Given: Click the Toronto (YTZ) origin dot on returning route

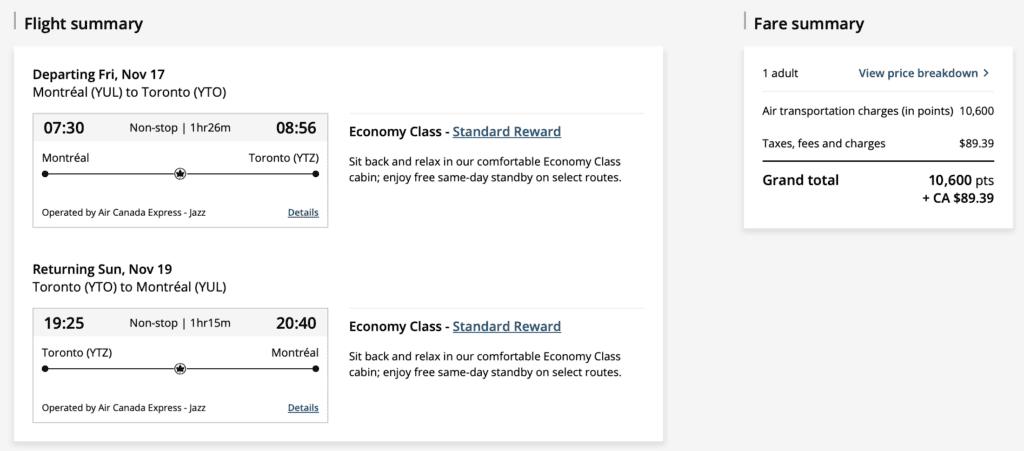Looking at the screenshot, I should 45,369.
